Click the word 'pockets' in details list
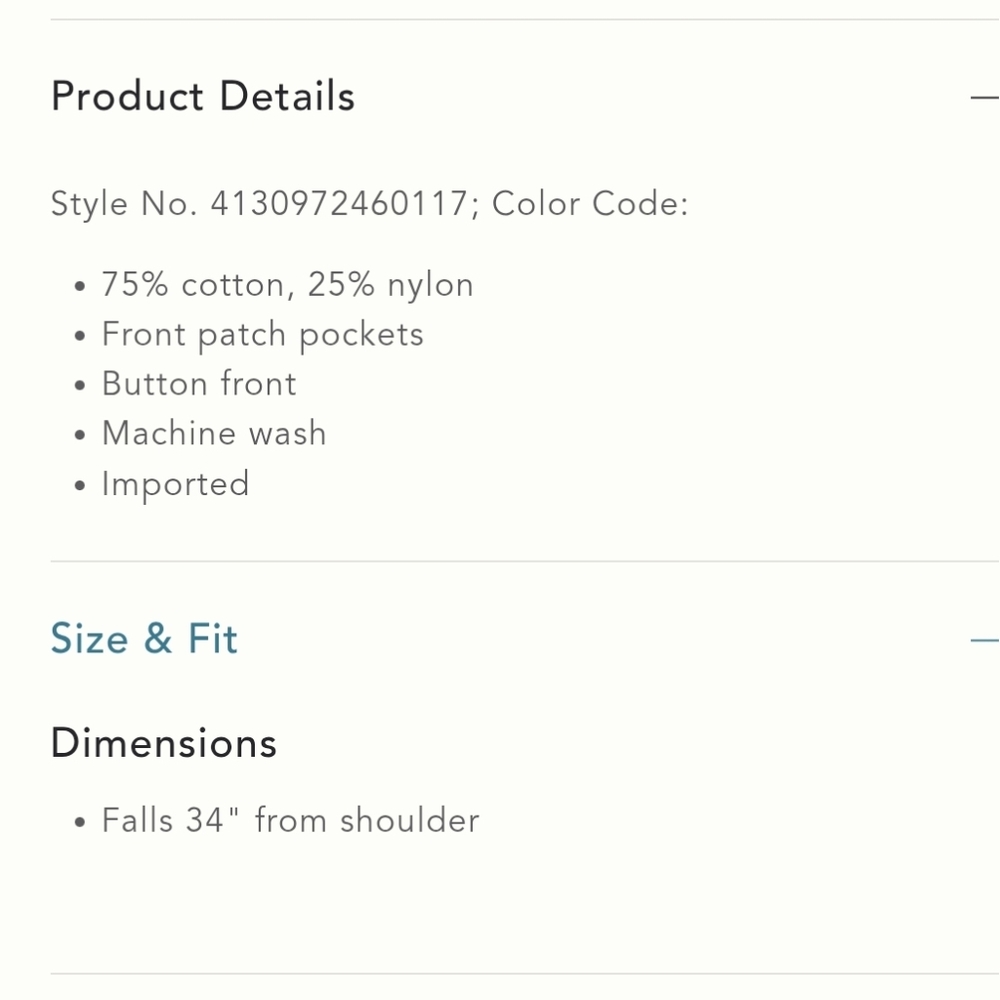This screenshot has height=1000, width=1000. (x=361, y=335)
